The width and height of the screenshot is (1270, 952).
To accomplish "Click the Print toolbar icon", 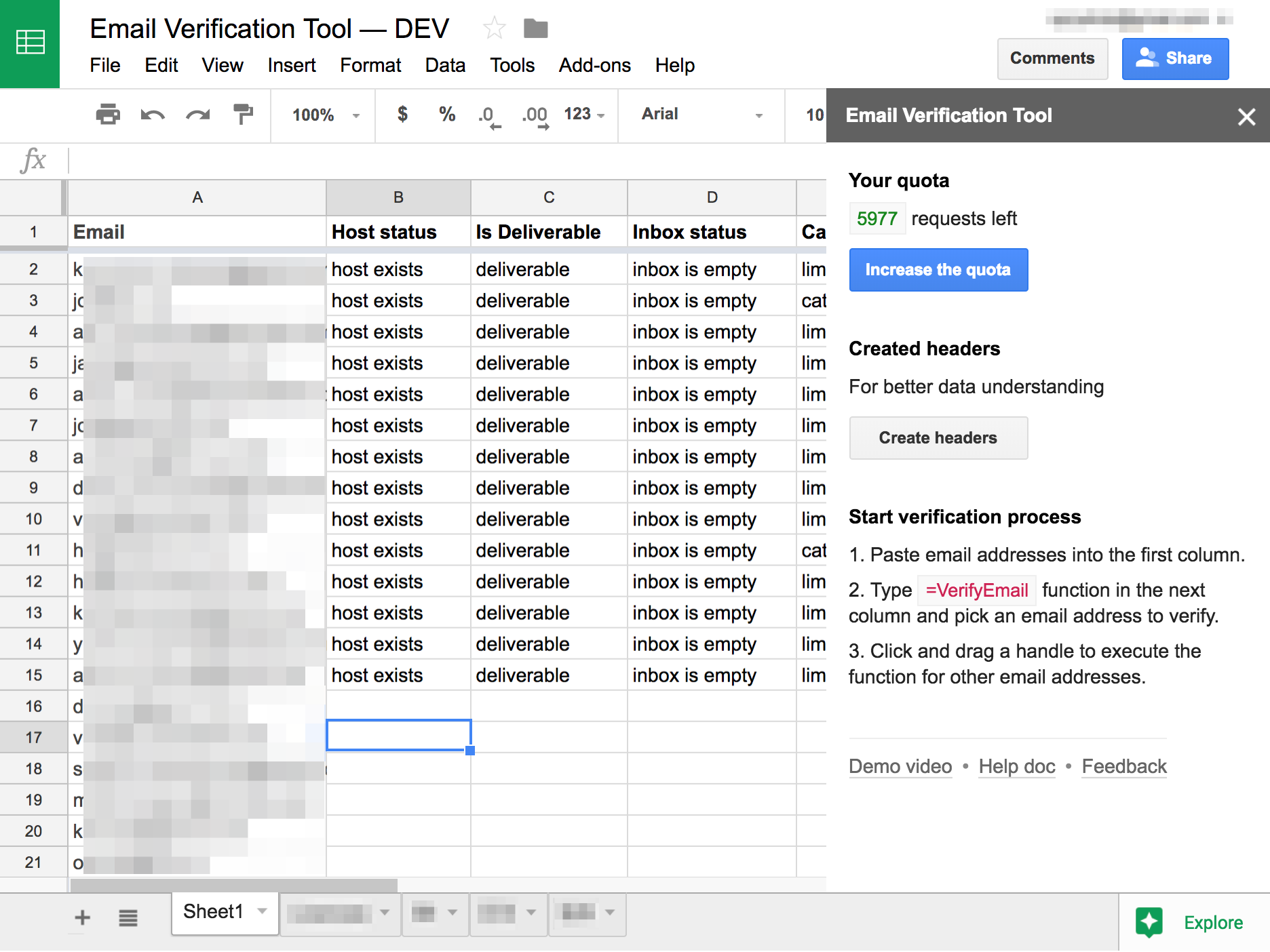I will (x=108, y=114).
